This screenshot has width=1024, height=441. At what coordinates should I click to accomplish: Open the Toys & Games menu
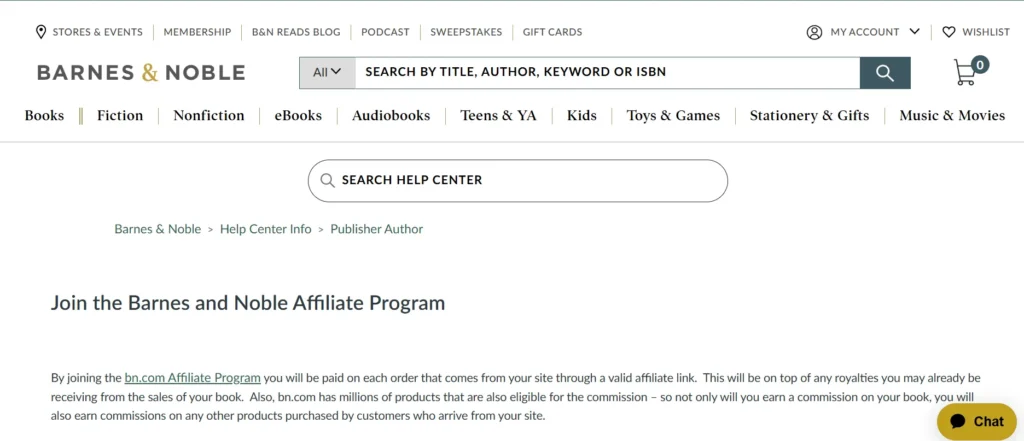[x=673, y=116]
